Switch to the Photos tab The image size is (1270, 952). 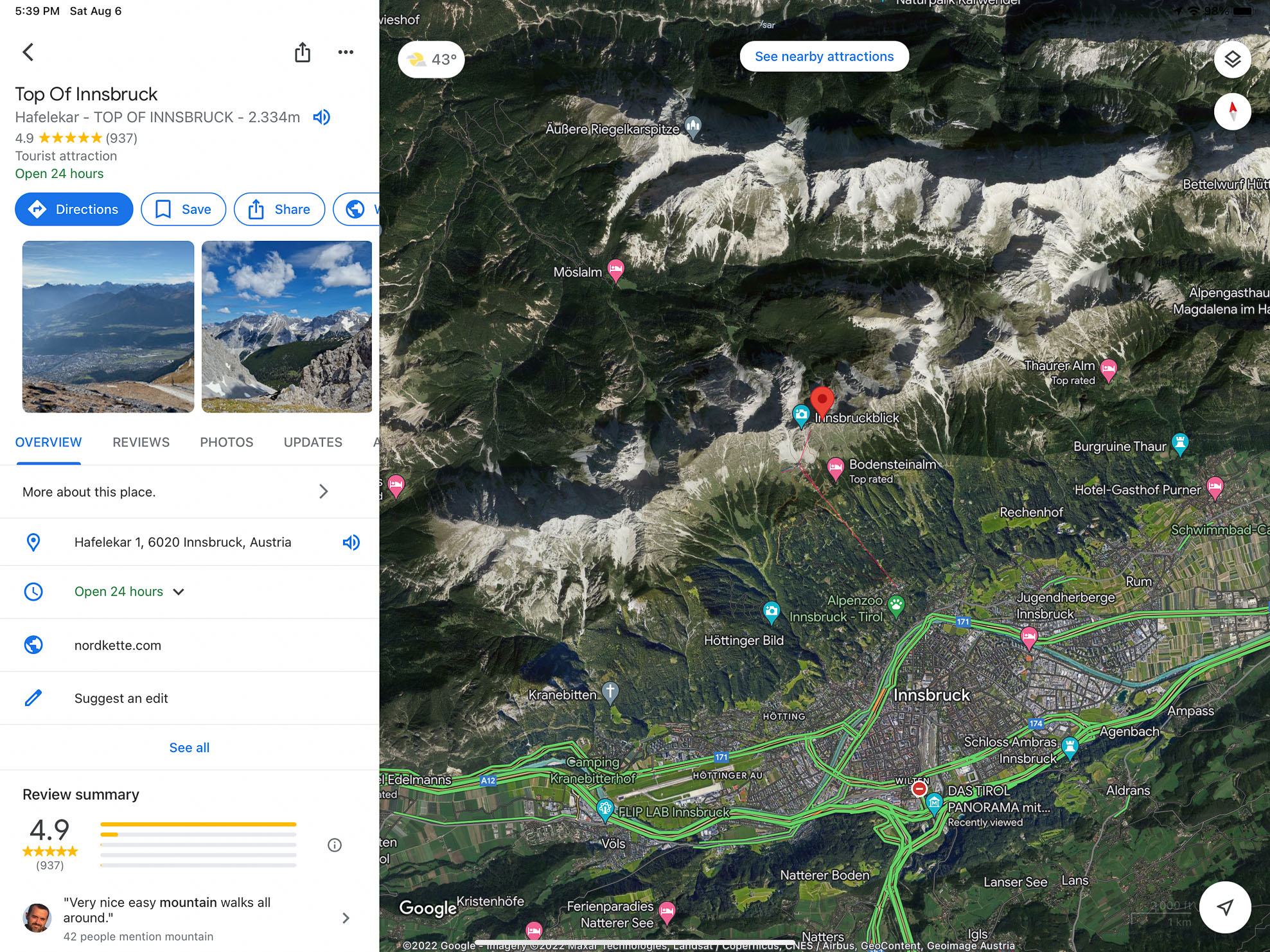[x=226, y=443]
